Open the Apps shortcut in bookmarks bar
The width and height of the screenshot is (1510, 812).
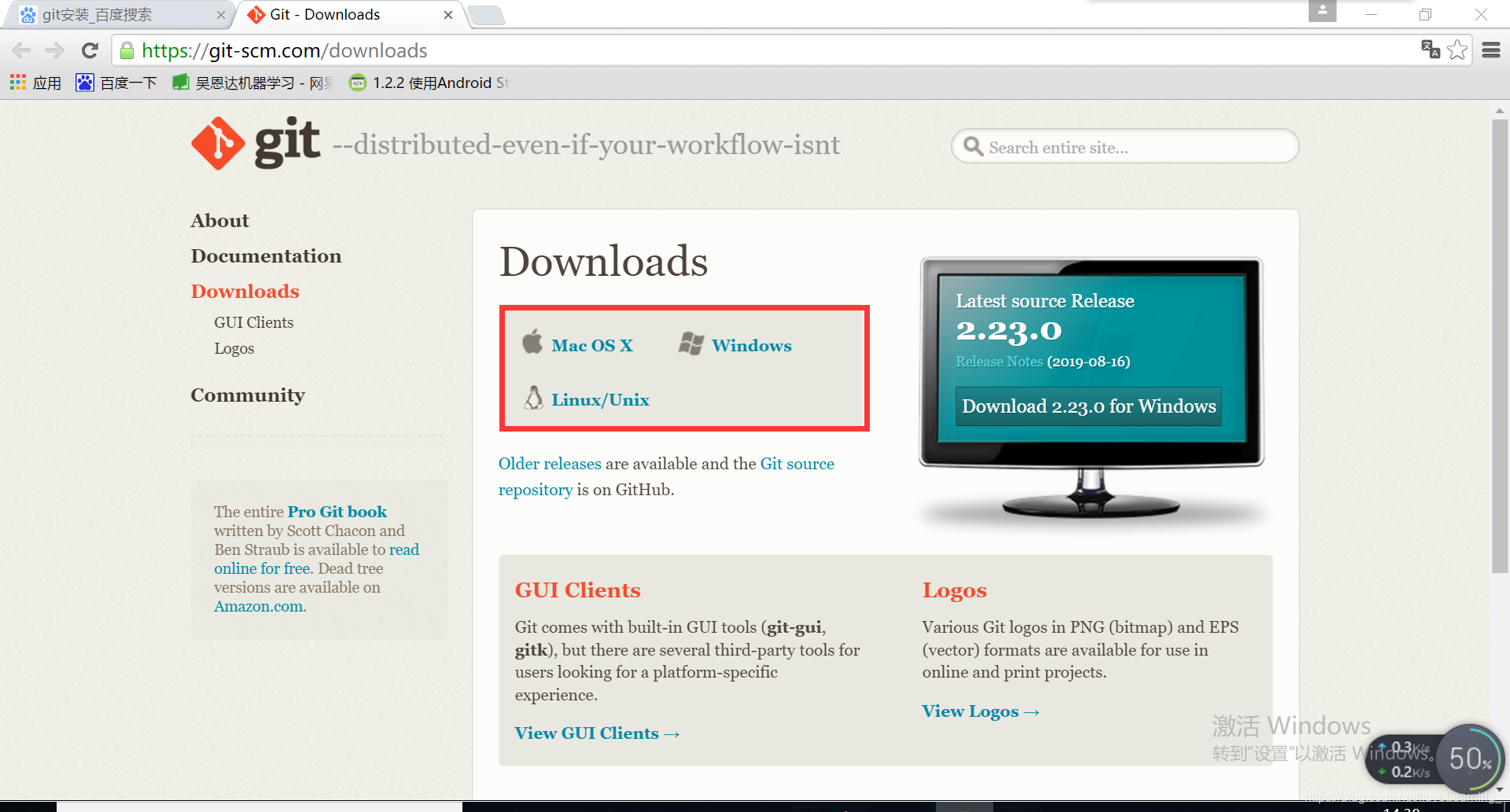(x=35, y=83)
